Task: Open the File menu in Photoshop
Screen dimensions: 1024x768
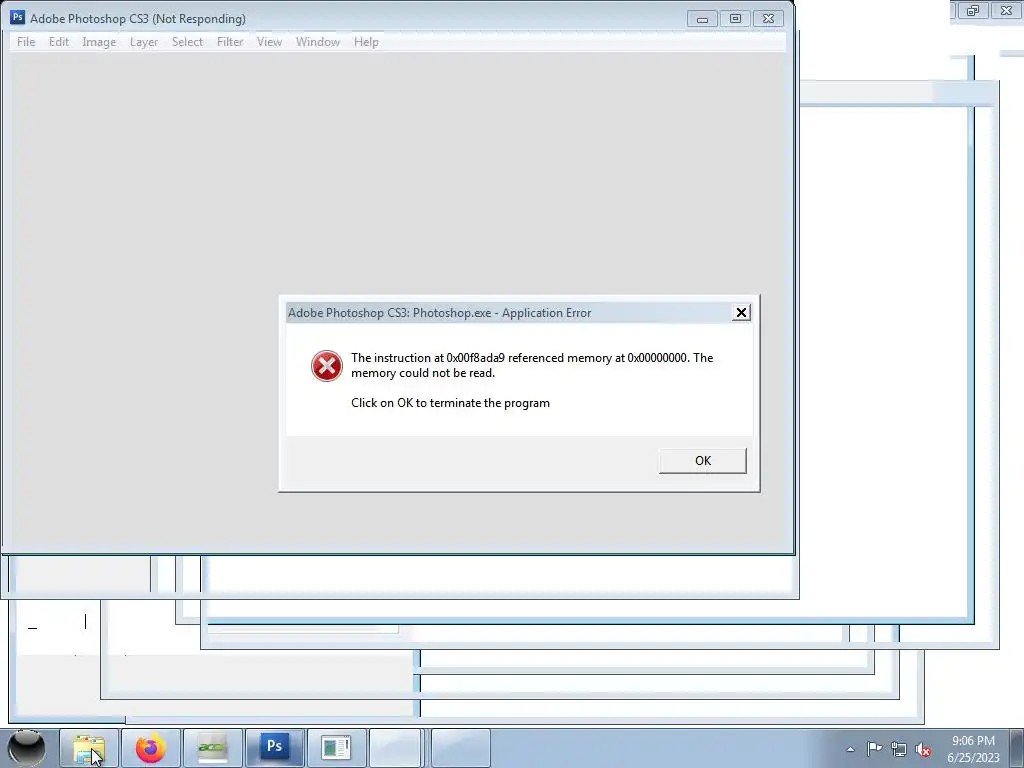Action: pyautogui.click(x=26, y=42)
